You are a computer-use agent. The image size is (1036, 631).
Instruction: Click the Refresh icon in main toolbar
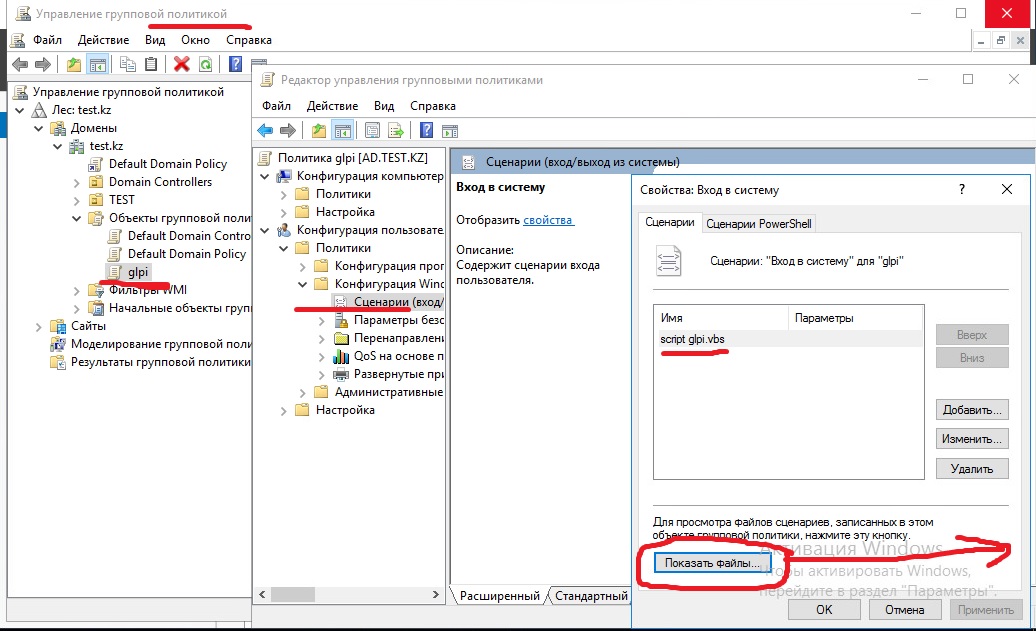205,64
